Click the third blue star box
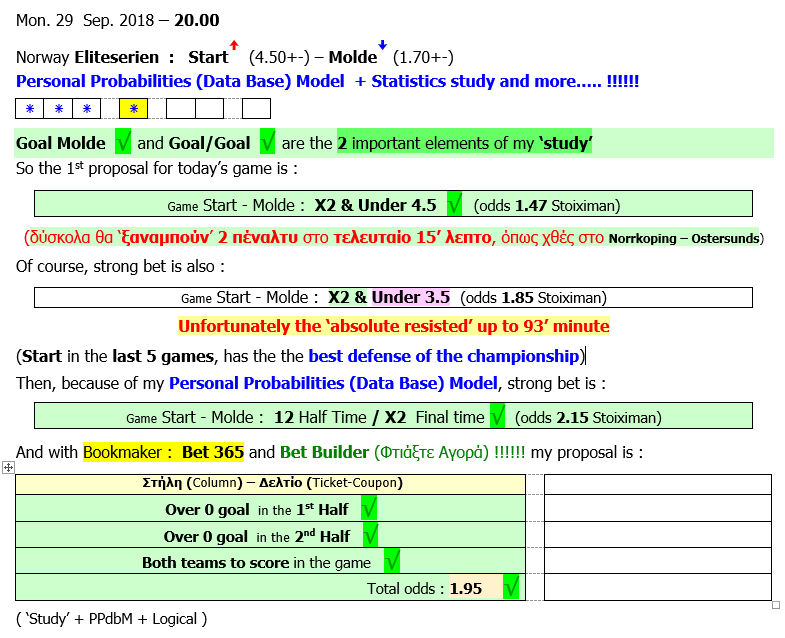 (87, 109)
